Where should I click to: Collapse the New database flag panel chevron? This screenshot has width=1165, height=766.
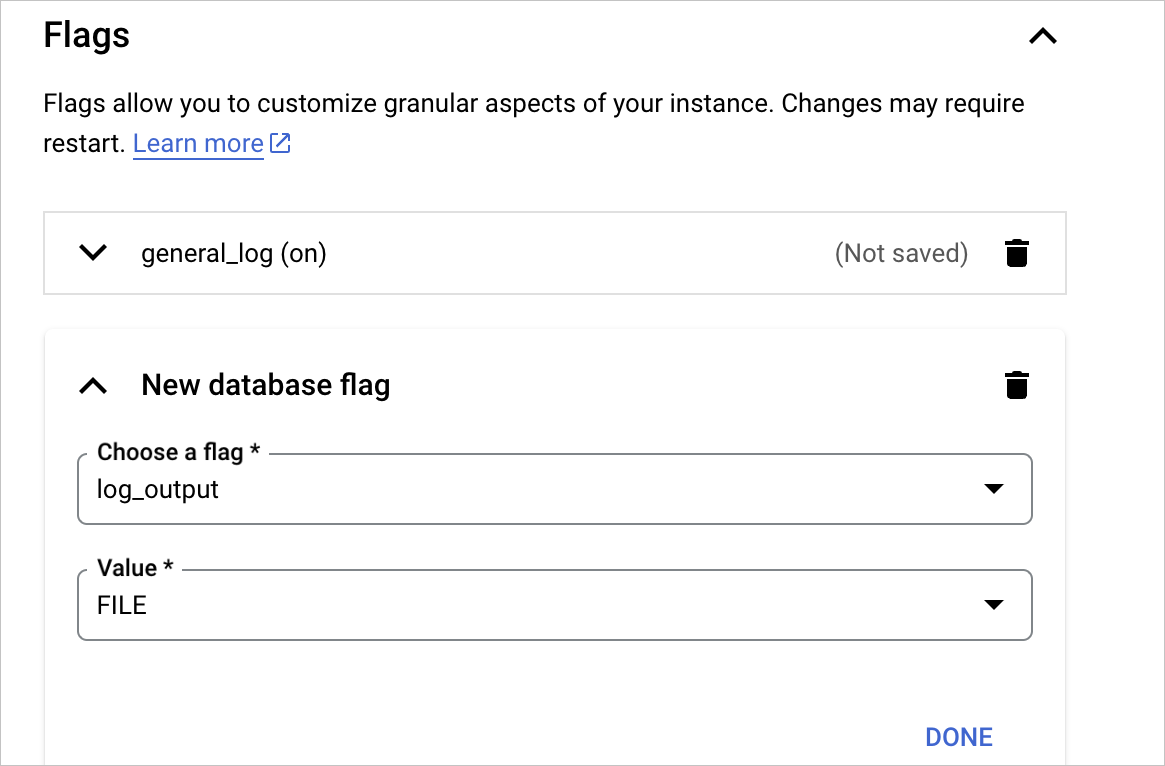[x=93, y=385]
